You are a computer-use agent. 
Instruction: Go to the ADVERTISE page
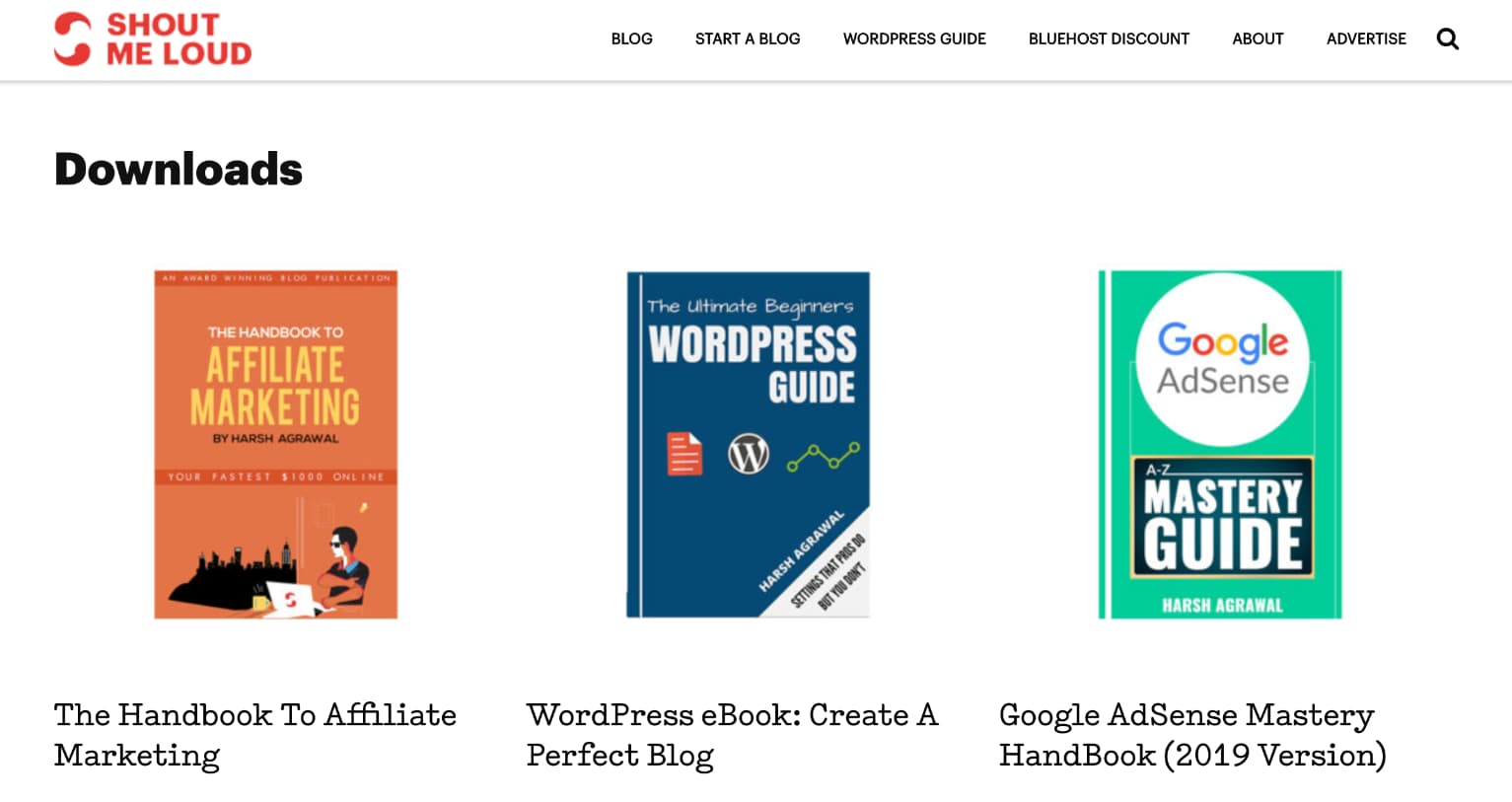pos(1366,38)
